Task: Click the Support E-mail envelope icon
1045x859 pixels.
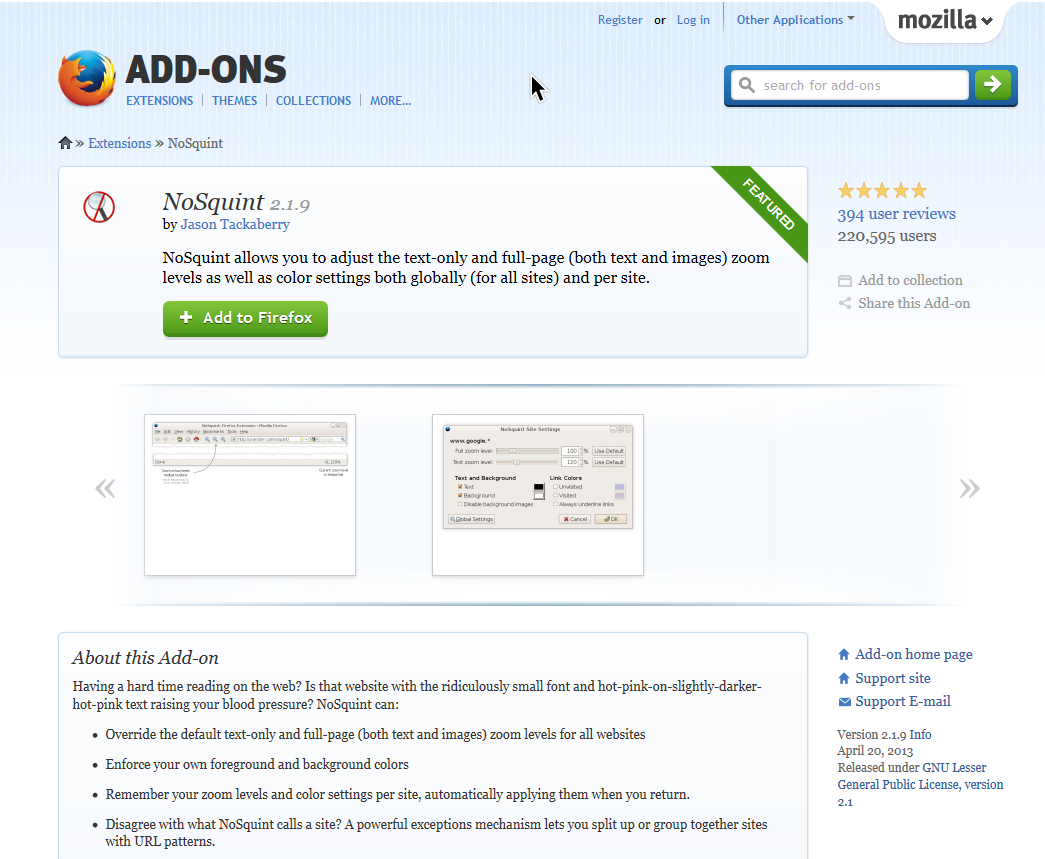Action: click(844, 702)
